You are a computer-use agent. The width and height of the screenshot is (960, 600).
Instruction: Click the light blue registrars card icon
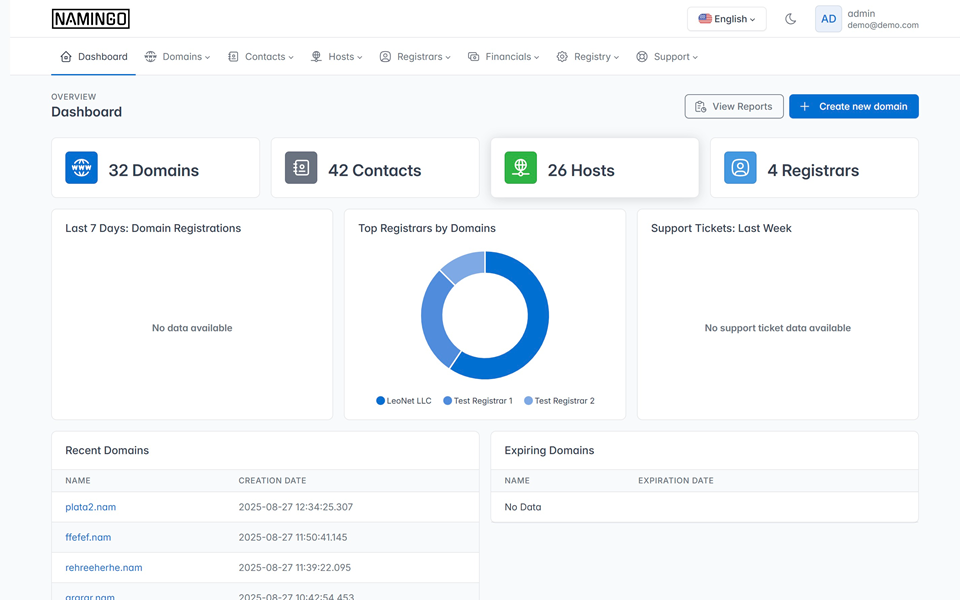click(740, 168)
